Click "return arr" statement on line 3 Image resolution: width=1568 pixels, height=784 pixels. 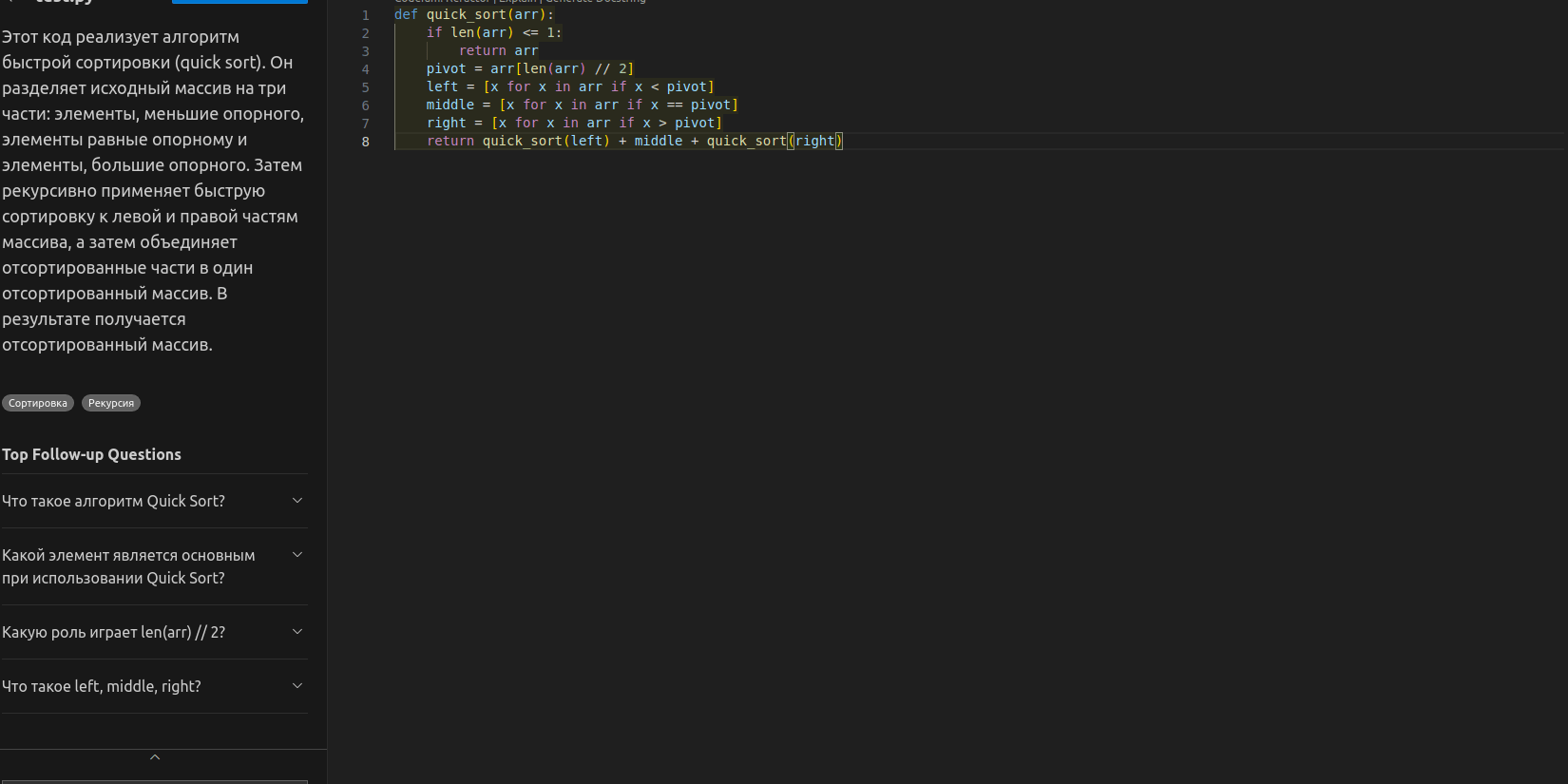pyautogui.click(x=498, y=50)
